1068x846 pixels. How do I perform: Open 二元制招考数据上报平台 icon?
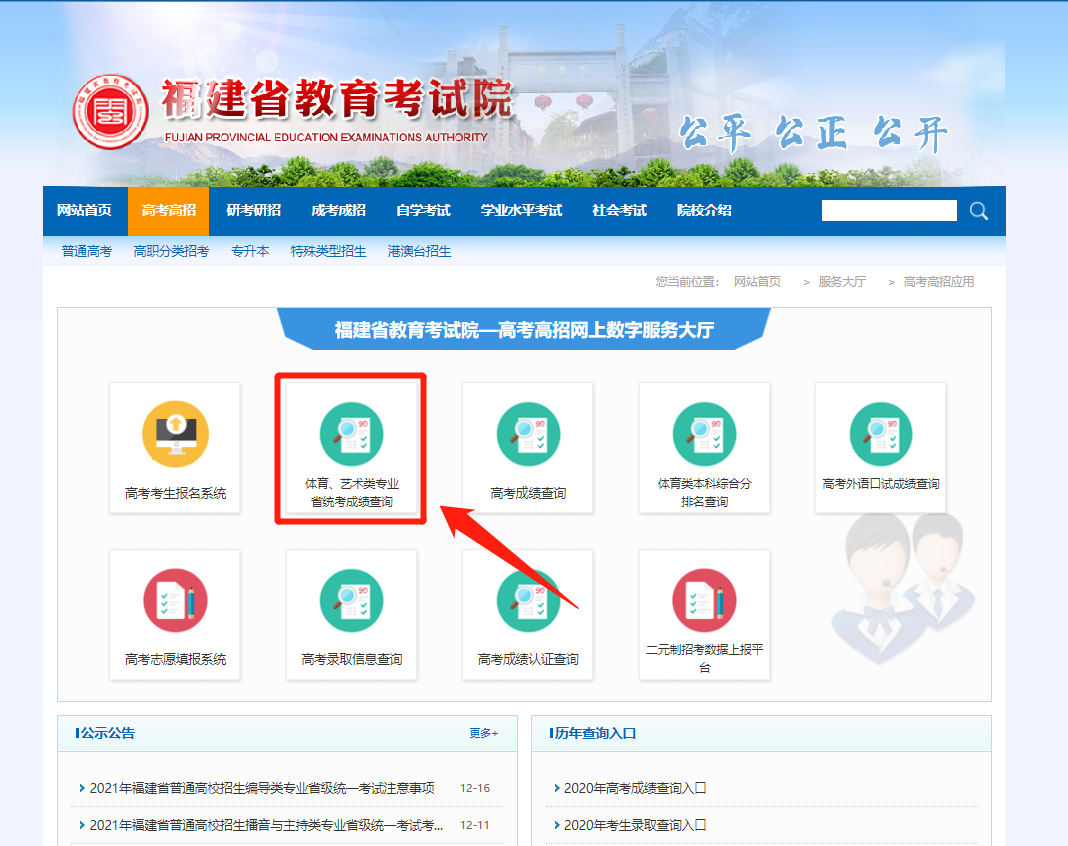704,600
